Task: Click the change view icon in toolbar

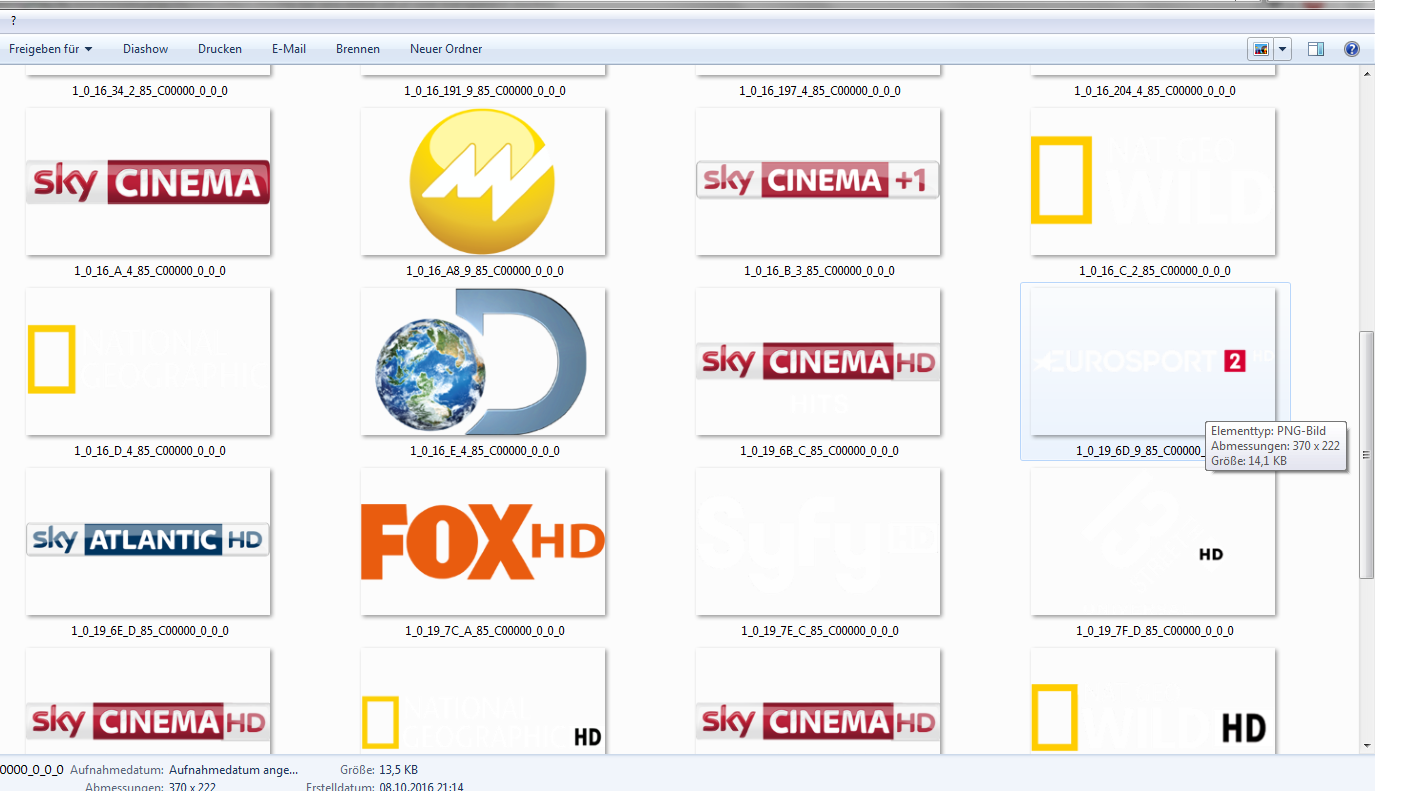Action: (x=1260, y=49)
